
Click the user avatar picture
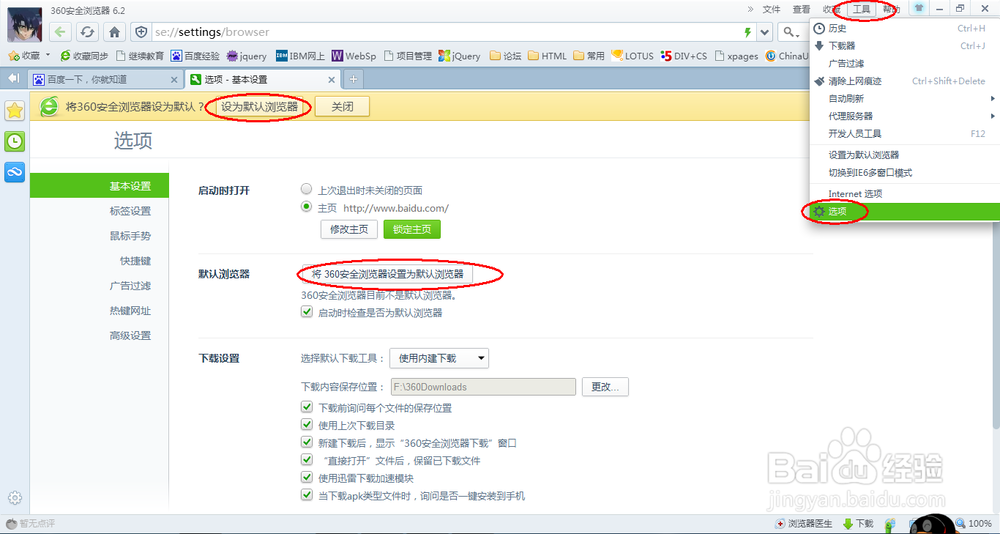[x=25, y=24]
